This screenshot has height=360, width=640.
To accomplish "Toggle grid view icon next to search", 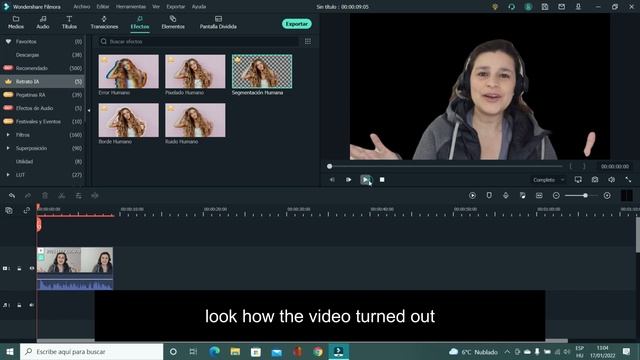I will tap(308, 42).
